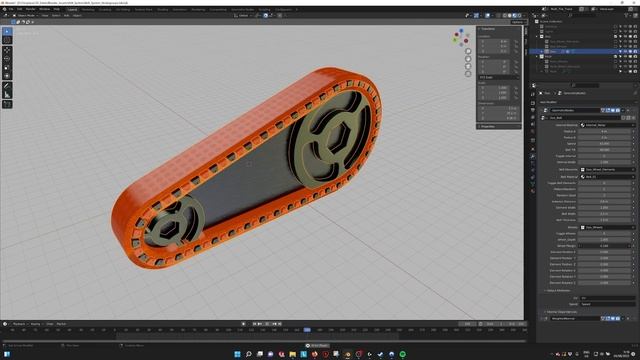The height and width of the screenshot is (360, 640).
Task: Open the viewport header Object menu
Action: [77, 16]
